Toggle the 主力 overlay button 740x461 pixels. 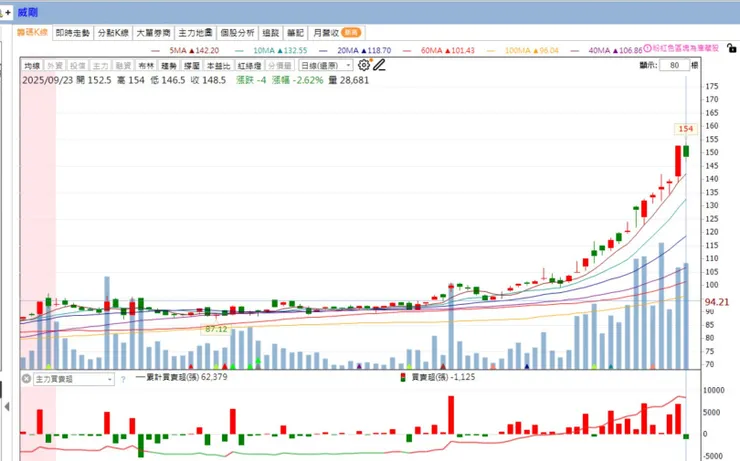(x=101, y=65)
